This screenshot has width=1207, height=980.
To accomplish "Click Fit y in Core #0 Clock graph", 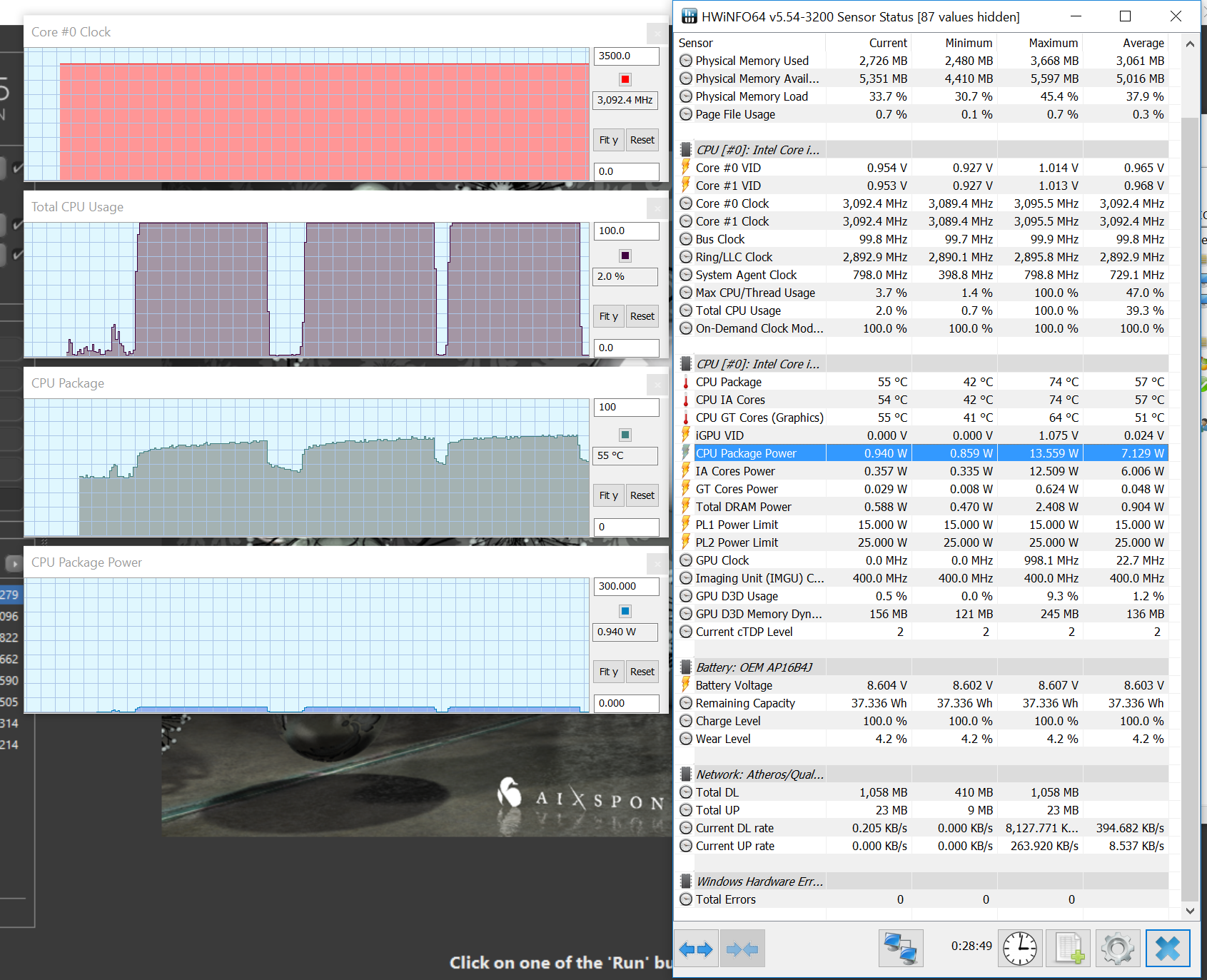I will [609, 140].
